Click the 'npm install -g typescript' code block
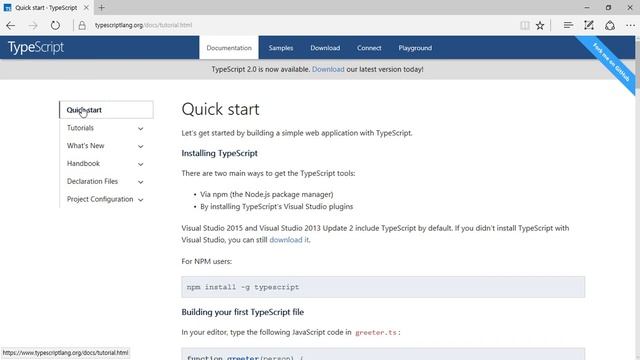Image resolution: width=640 pixels, height=360 pixels. coord(383,287)
